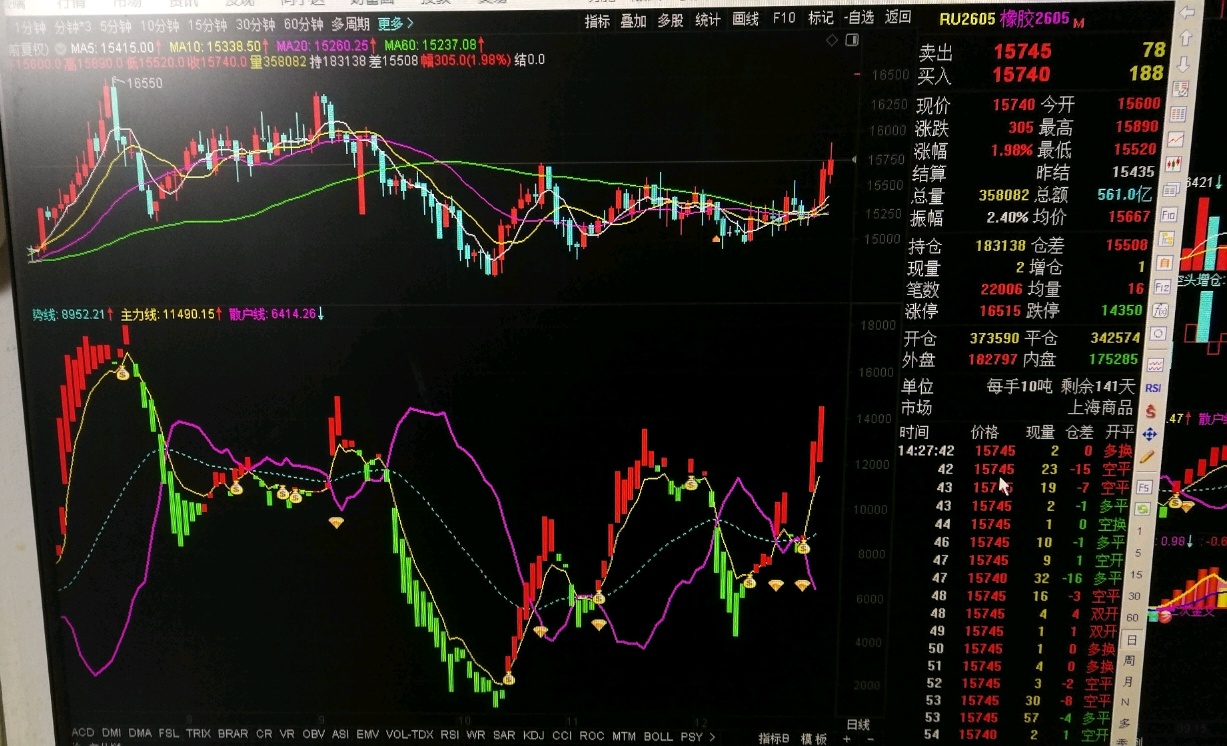Viewport: 1227px width, 746px height.
Task: Click the RSI icon in right toolbar
Action: click(1152, 388)
